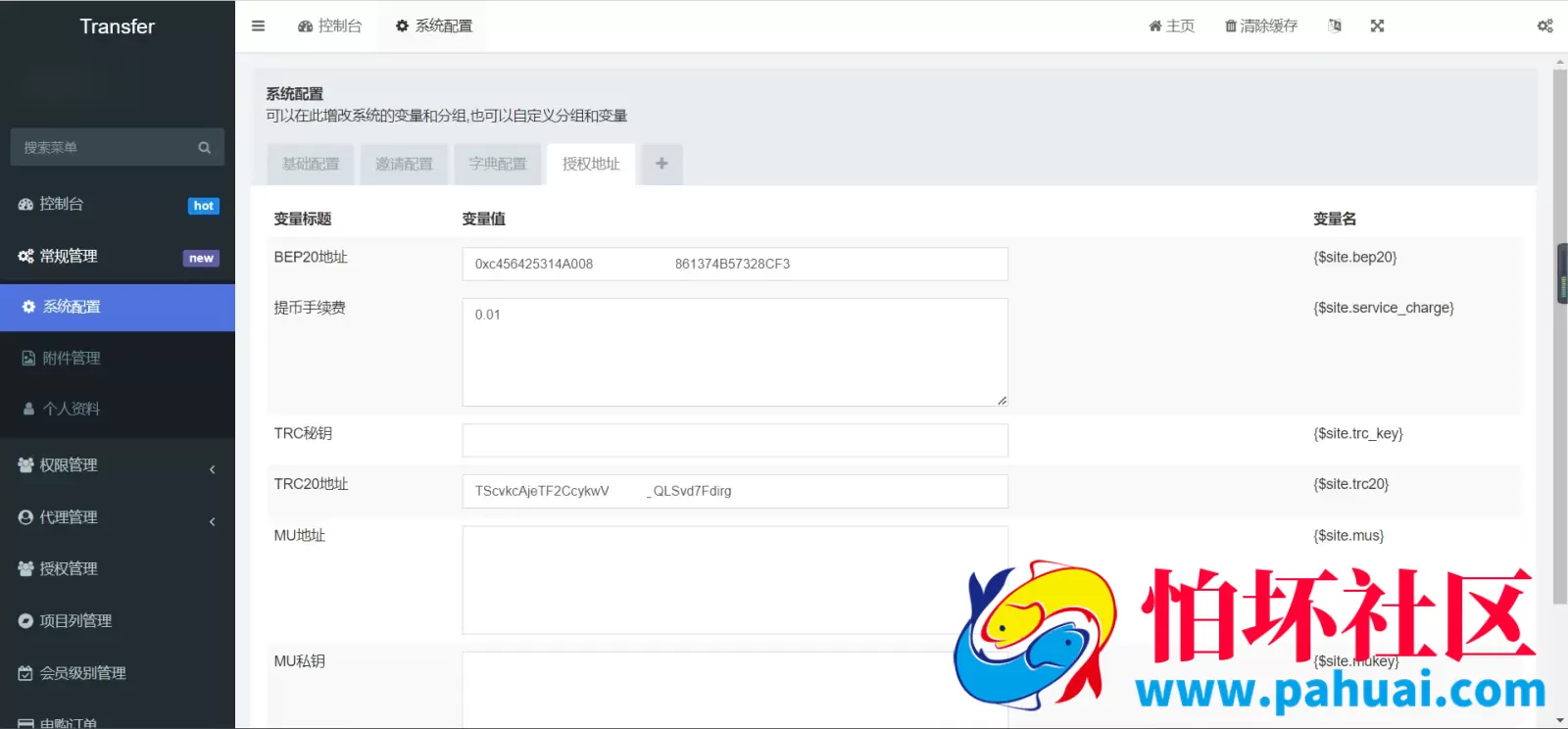Switch to the 基础配置 tab
The image size is (1568, 729).
coord(311,165)
